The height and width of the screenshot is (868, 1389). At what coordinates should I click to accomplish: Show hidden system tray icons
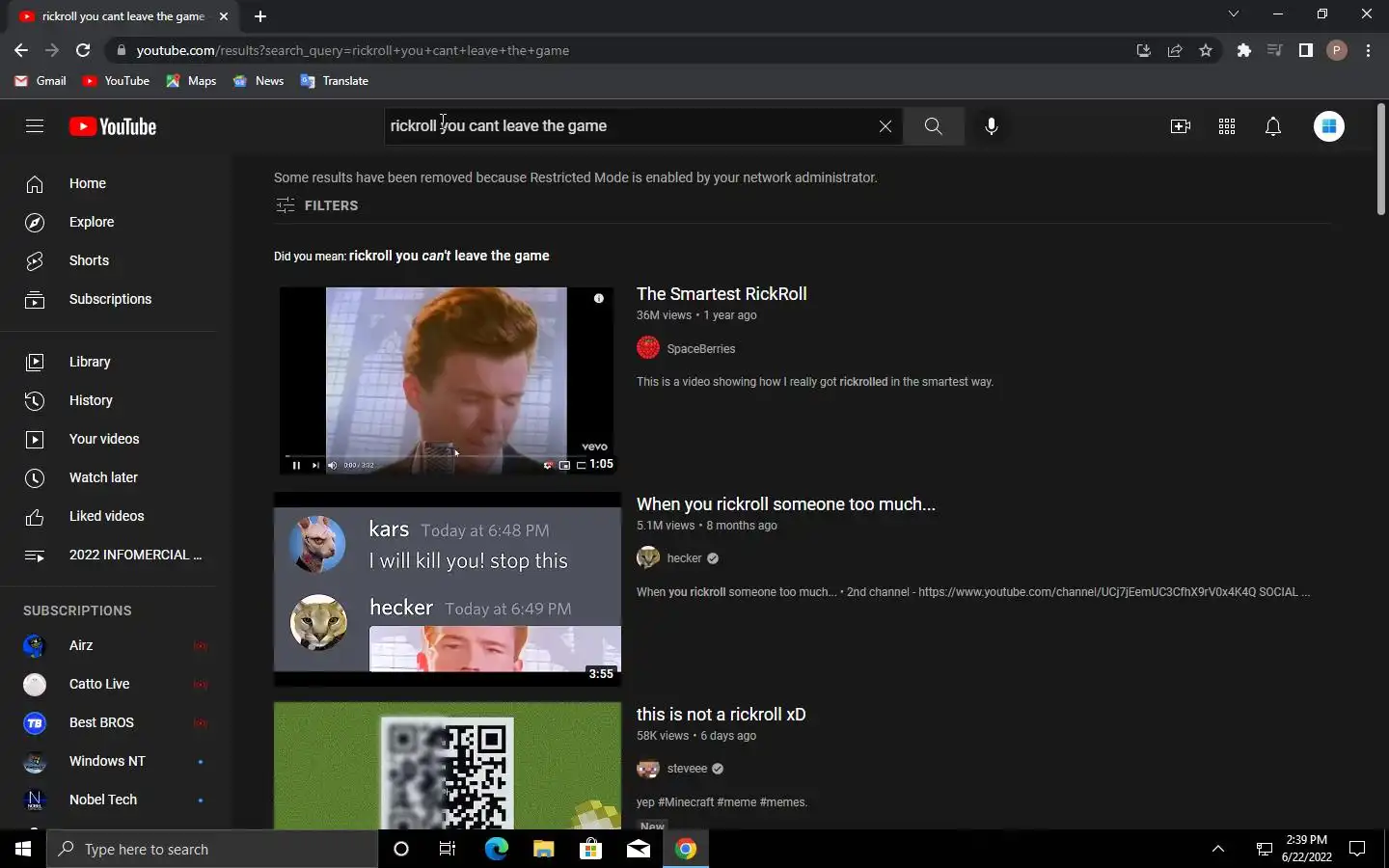(1217, 849)
